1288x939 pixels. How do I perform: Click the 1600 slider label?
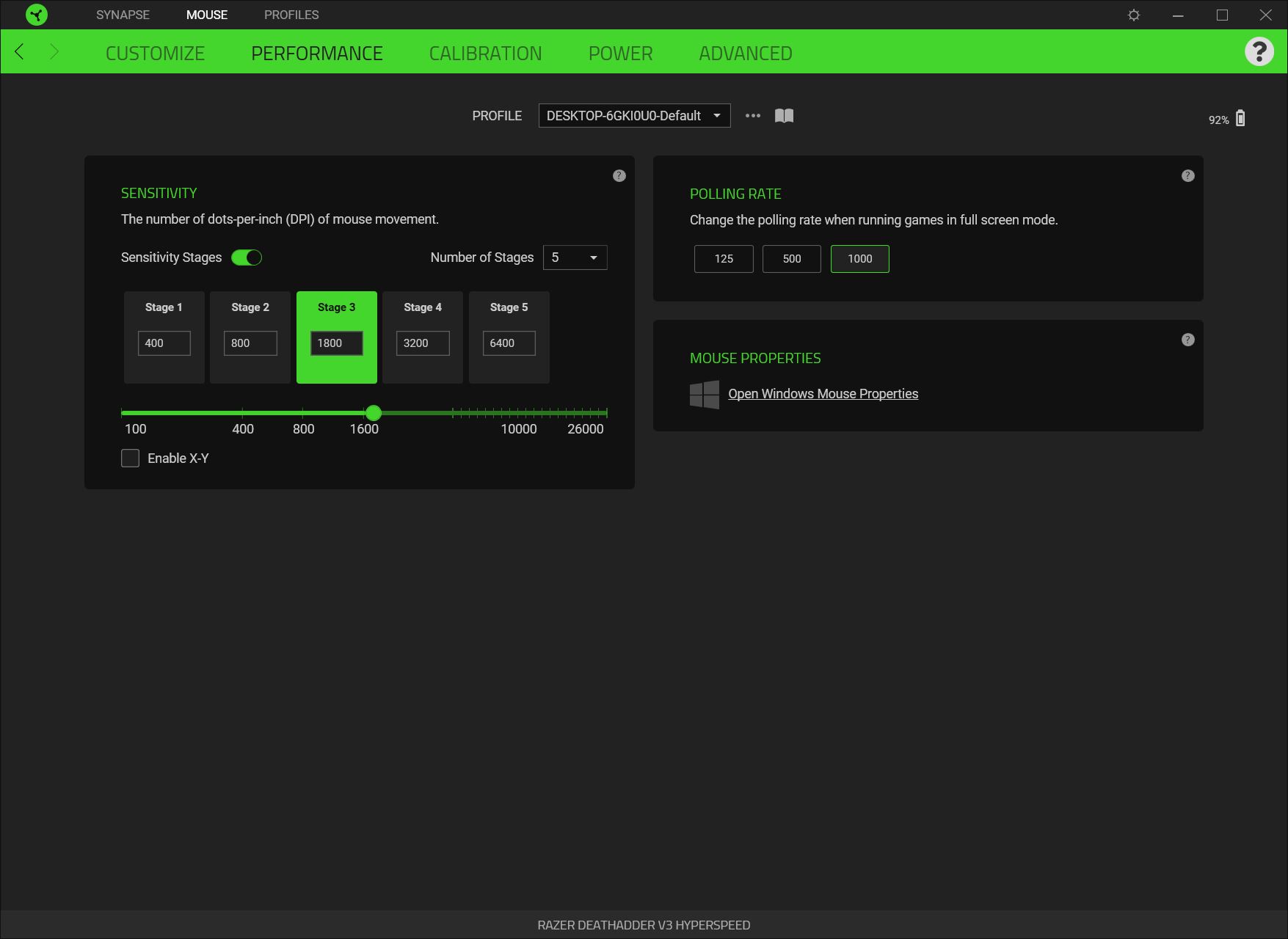pyautogui.click(x=364, y=429)
